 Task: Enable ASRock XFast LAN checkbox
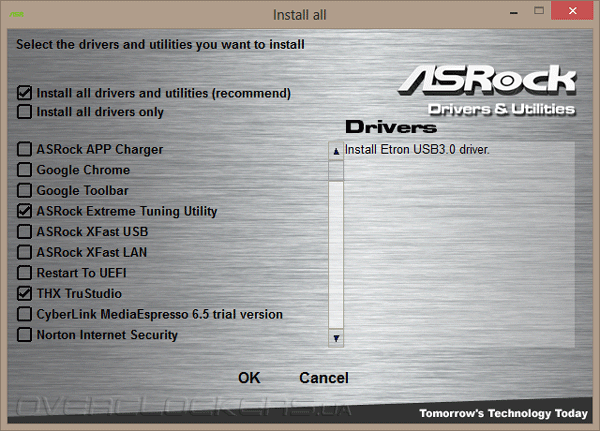(x=24, y=252)
